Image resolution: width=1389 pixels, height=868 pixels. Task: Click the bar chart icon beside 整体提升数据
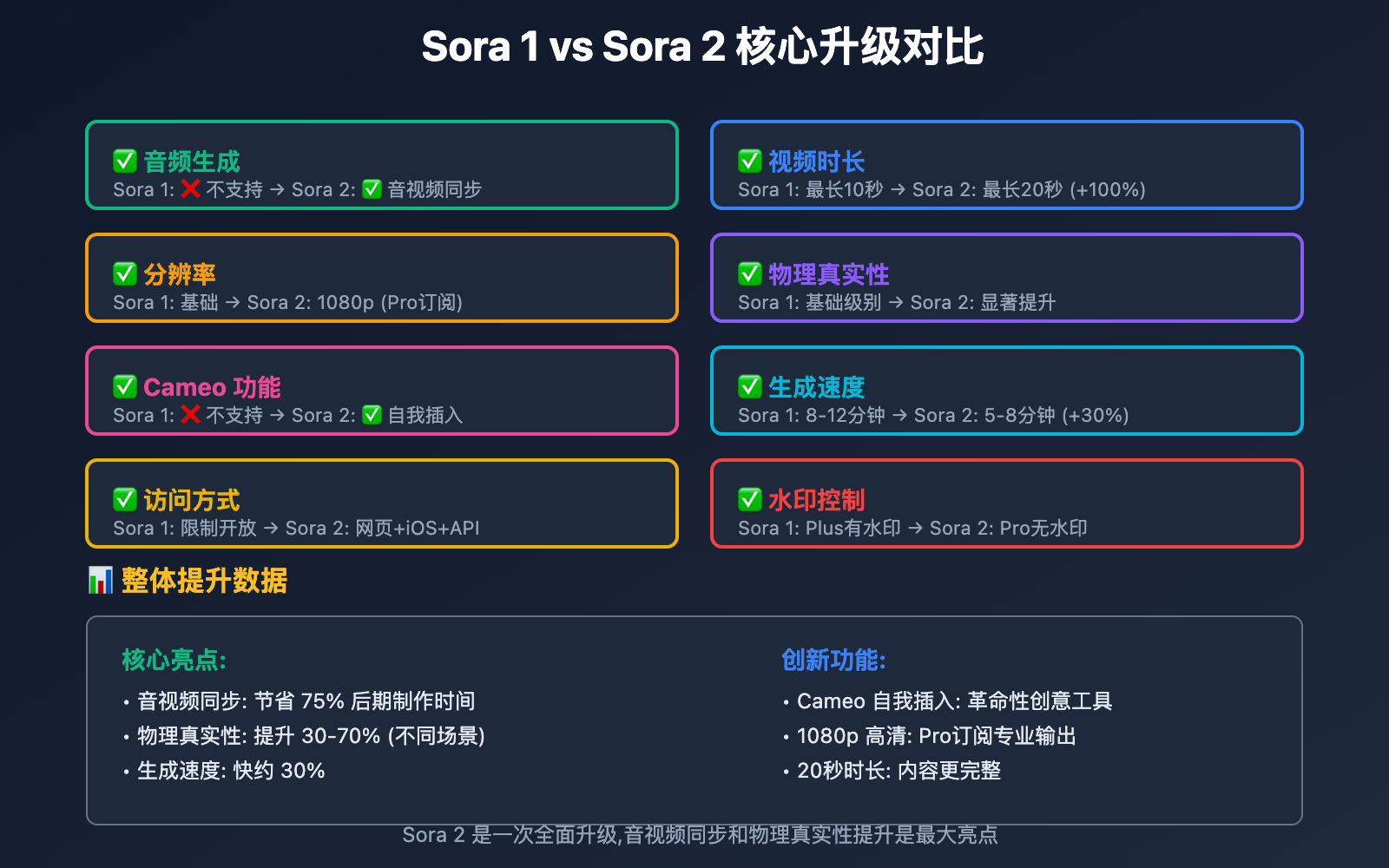pos(101,580)
